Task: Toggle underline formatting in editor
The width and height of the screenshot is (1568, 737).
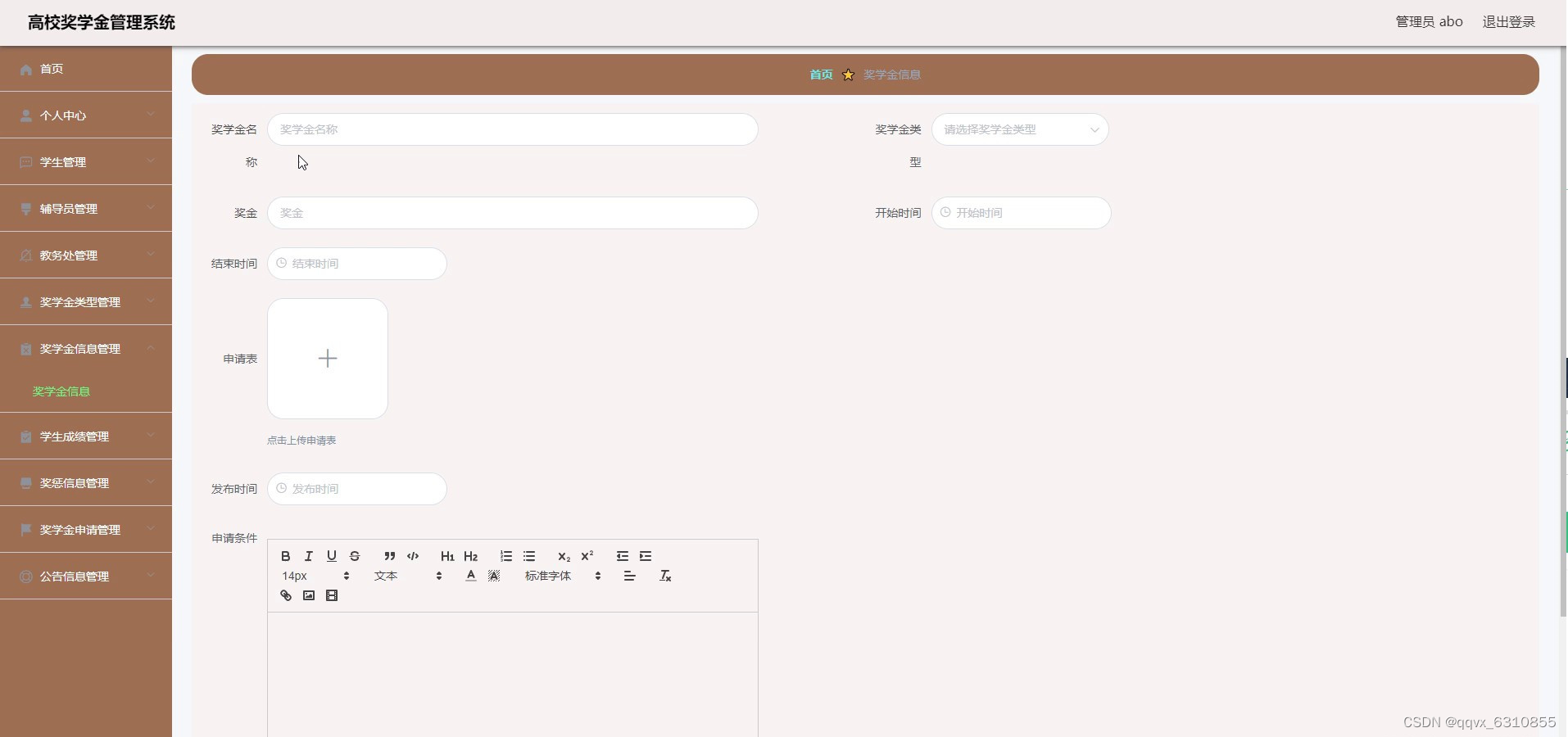Action: 332,556
